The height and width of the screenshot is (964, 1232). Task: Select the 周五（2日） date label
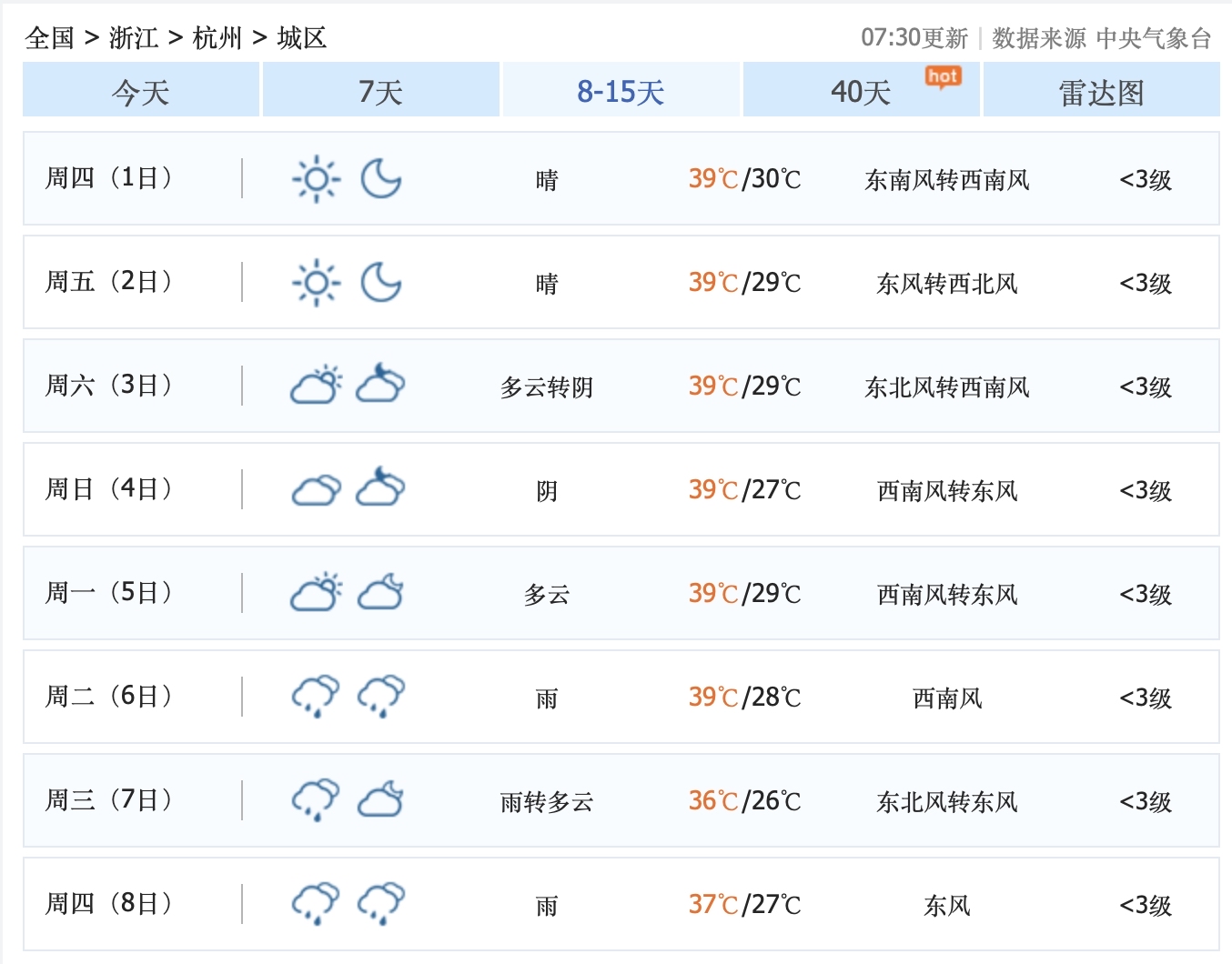coord(108,282)
